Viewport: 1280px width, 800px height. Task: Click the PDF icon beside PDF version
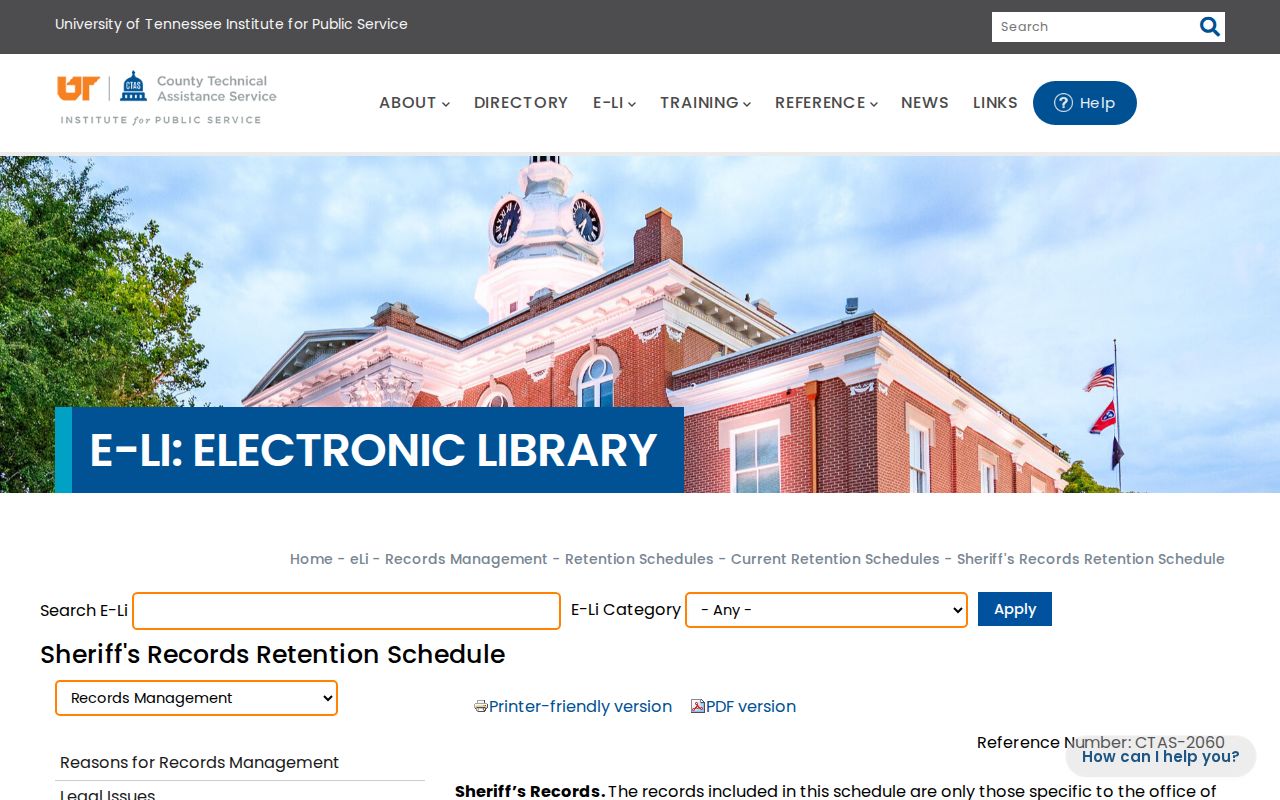click(698, 706)
